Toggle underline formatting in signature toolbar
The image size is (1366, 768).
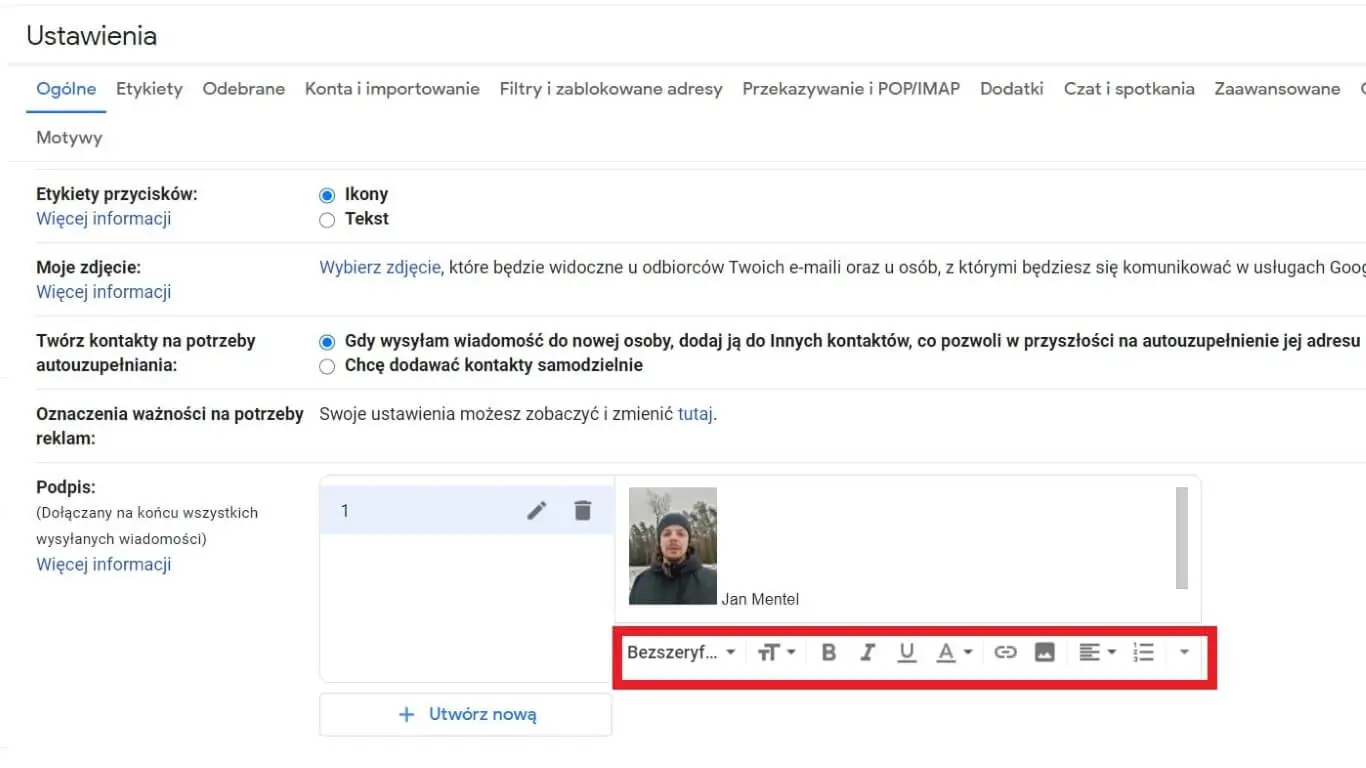906,653
